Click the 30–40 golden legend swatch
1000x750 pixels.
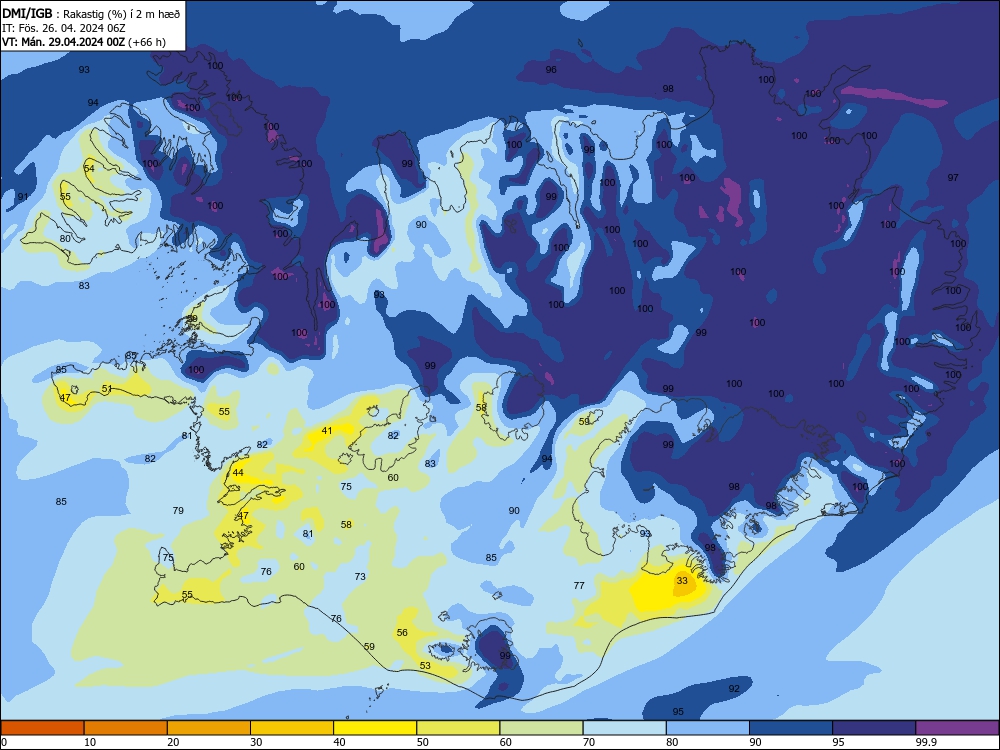[292, 728]
